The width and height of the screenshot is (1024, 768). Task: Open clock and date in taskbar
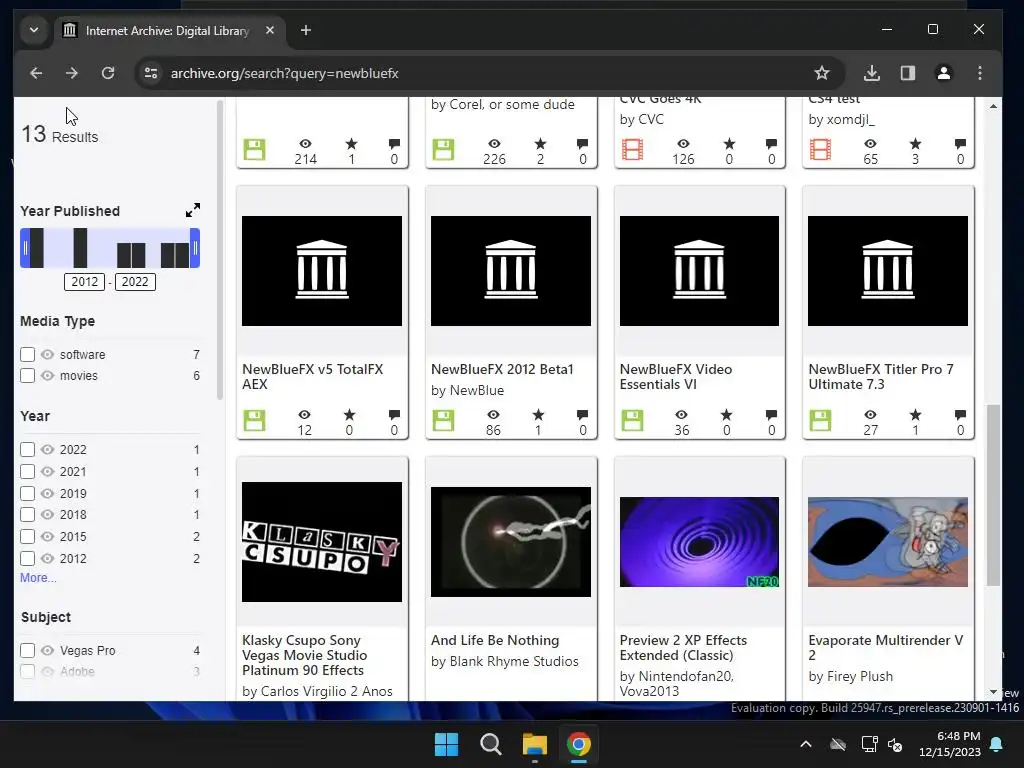point(950,744)
